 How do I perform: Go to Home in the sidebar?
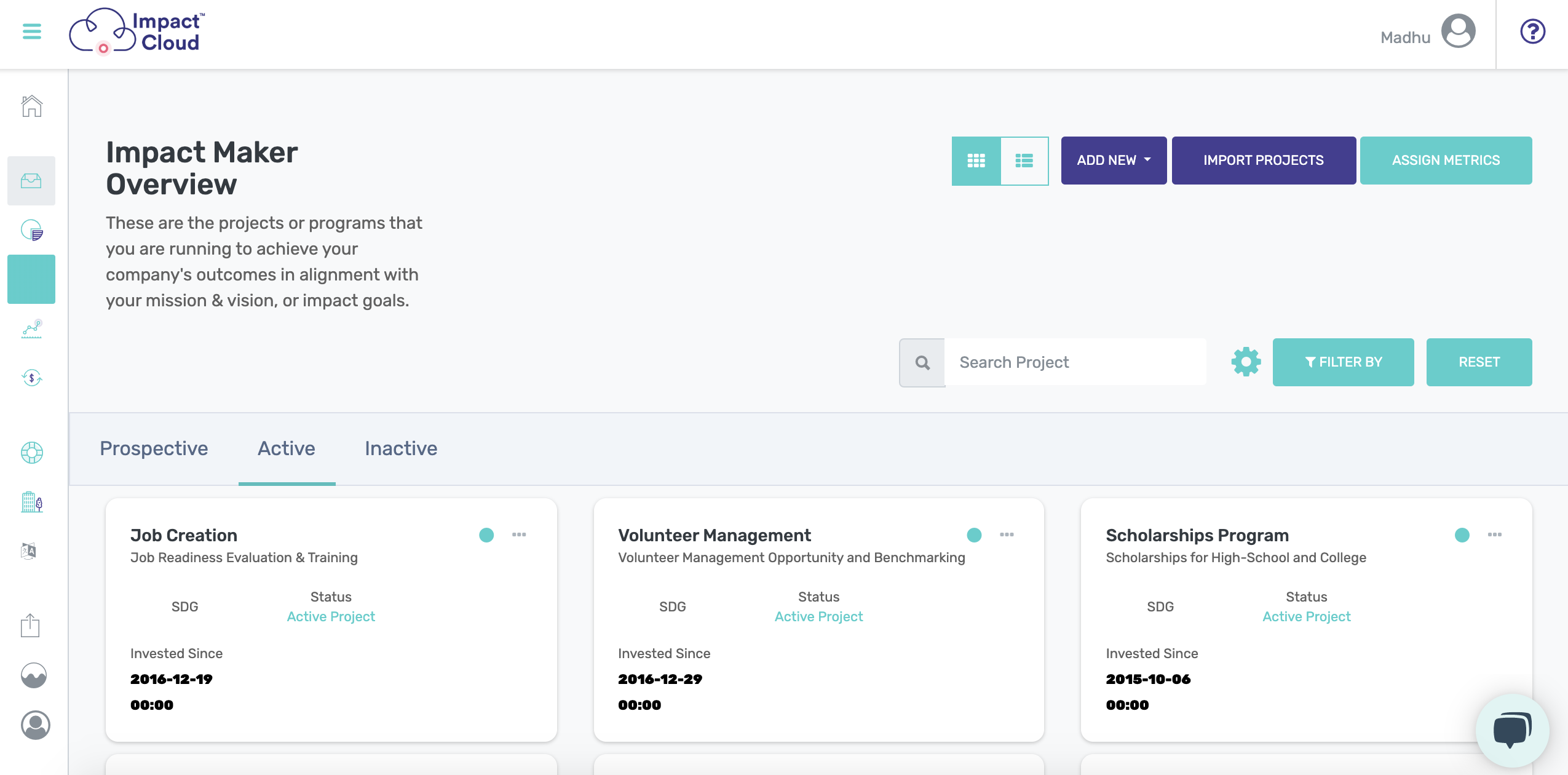point(31,106)
